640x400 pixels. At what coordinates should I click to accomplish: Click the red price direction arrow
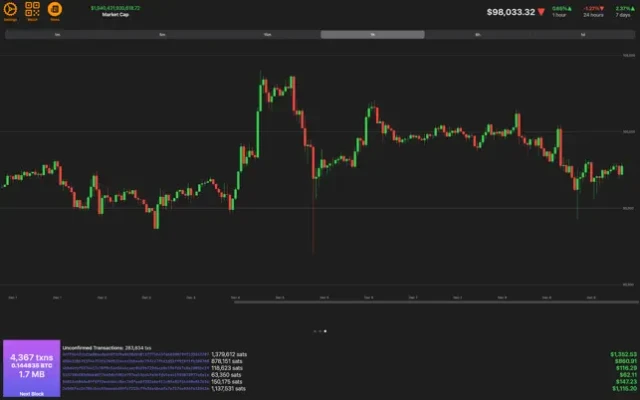tap(541, 12)
